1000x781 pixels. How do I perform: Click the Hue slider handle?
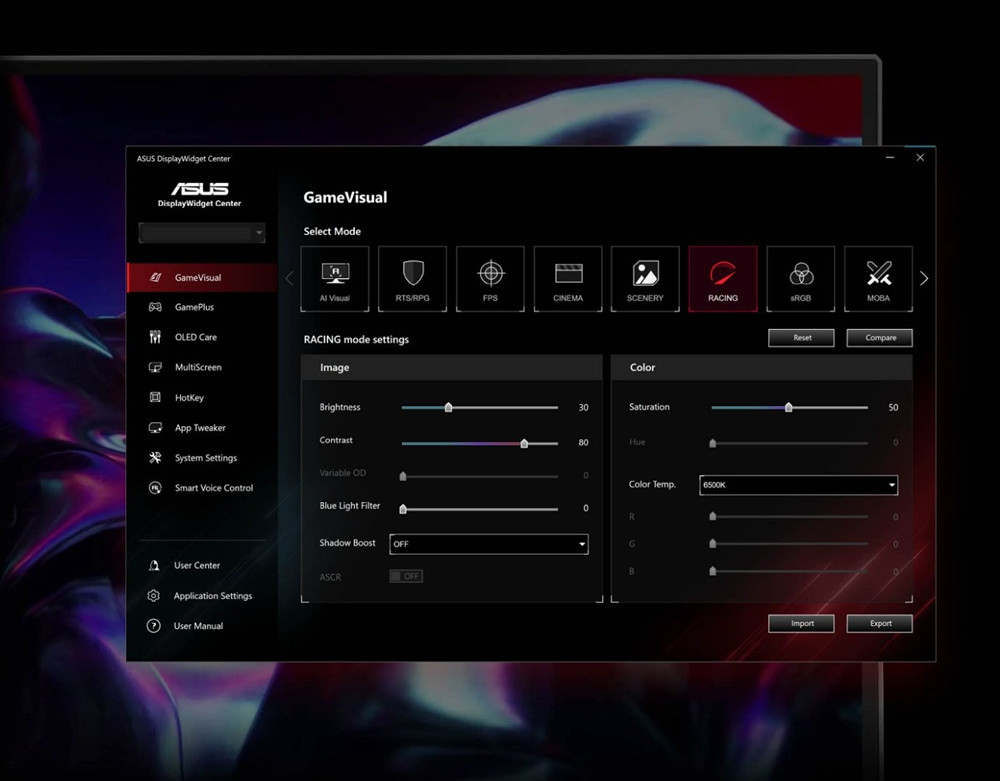(713, 443)
